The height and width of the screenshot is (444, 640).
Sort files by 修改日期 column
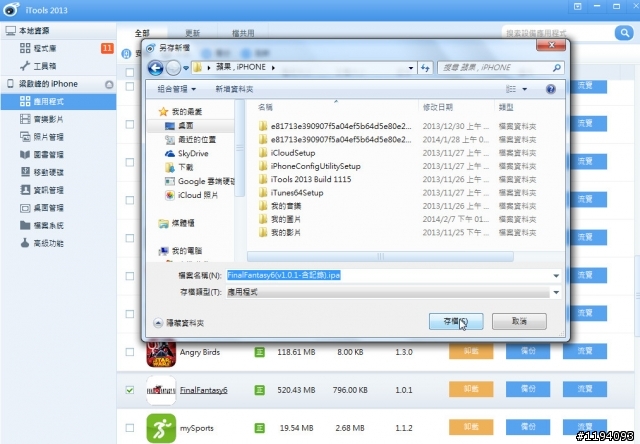click(x=438, y=107)
